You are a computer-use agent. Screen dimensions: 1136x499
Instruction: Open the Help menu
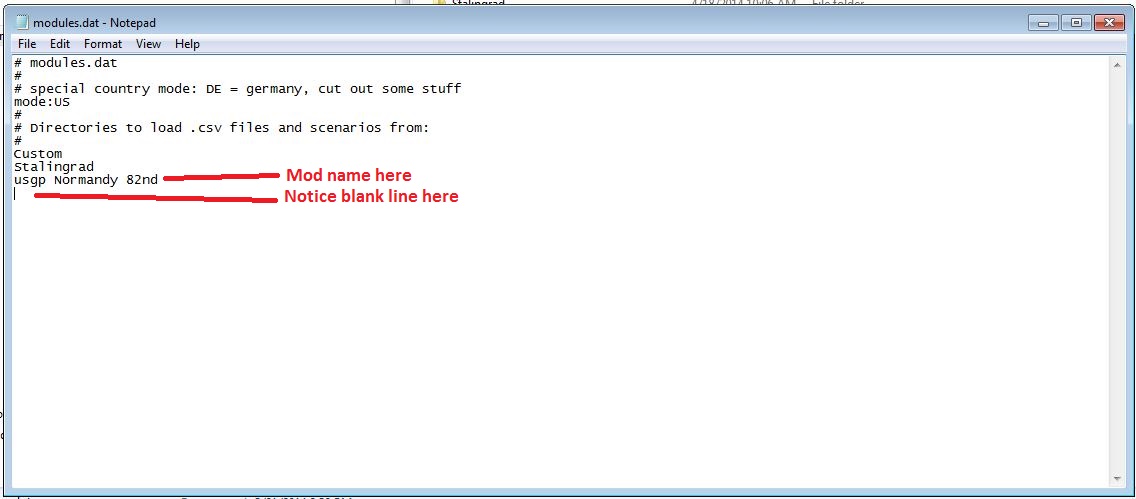[187, 44]
